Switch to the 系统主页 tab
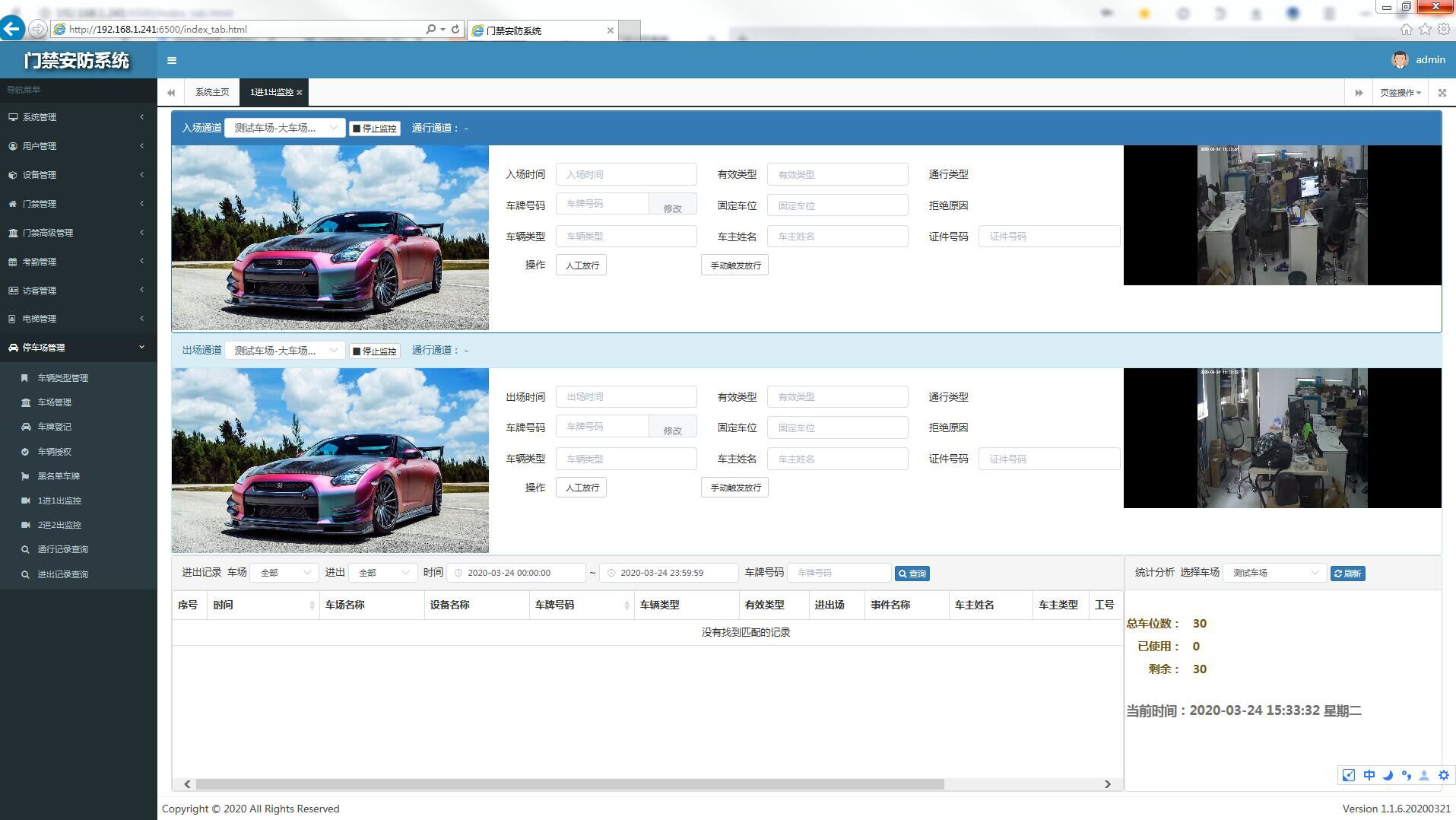Screen dimensions: 1456x820 (212, 93)
